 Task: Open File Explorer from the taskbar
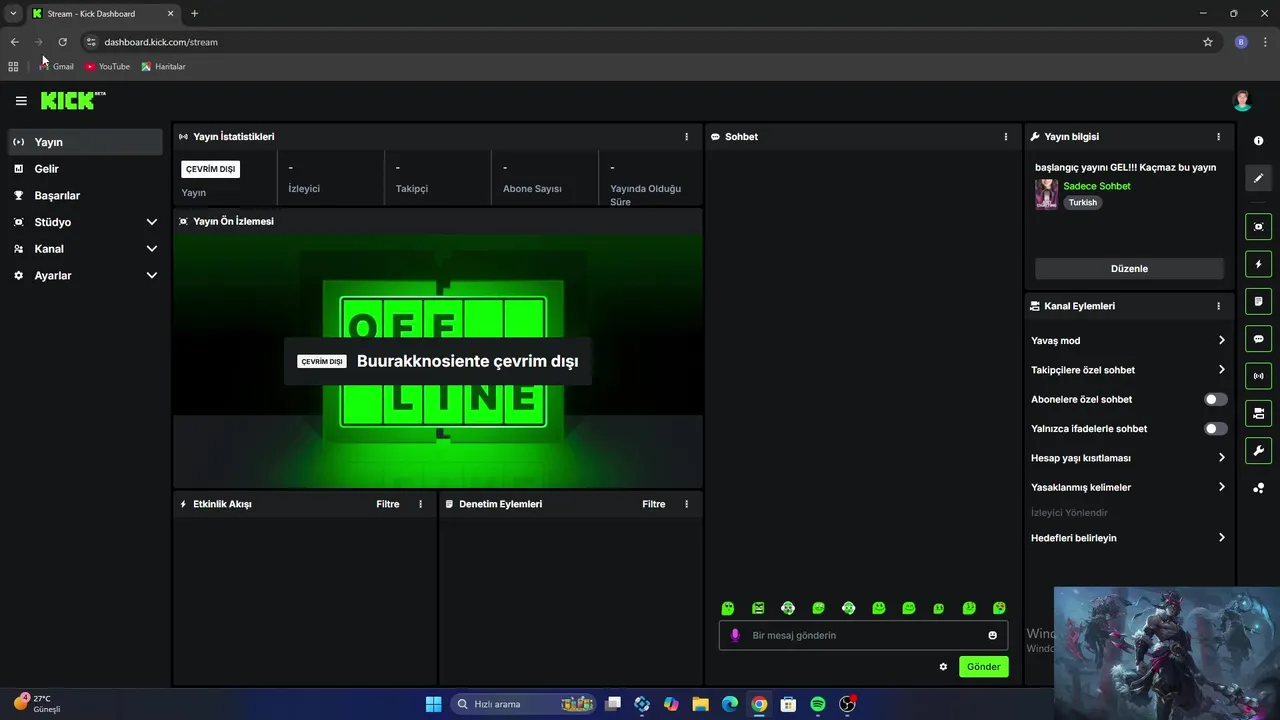700,704
